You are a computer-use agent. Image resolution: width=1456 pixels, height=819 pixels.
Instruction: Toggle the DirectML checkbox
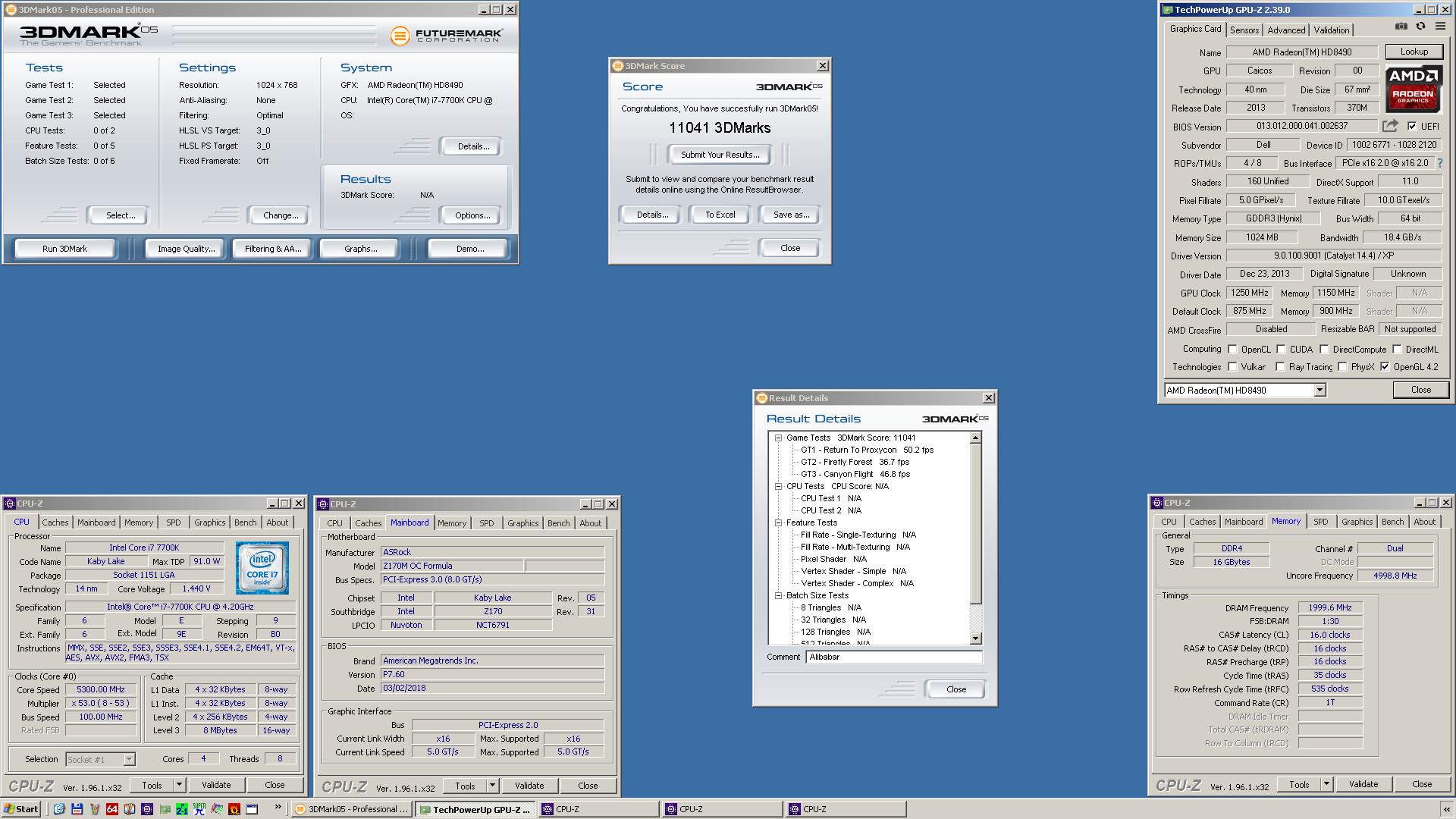[x=1397, y=350]
